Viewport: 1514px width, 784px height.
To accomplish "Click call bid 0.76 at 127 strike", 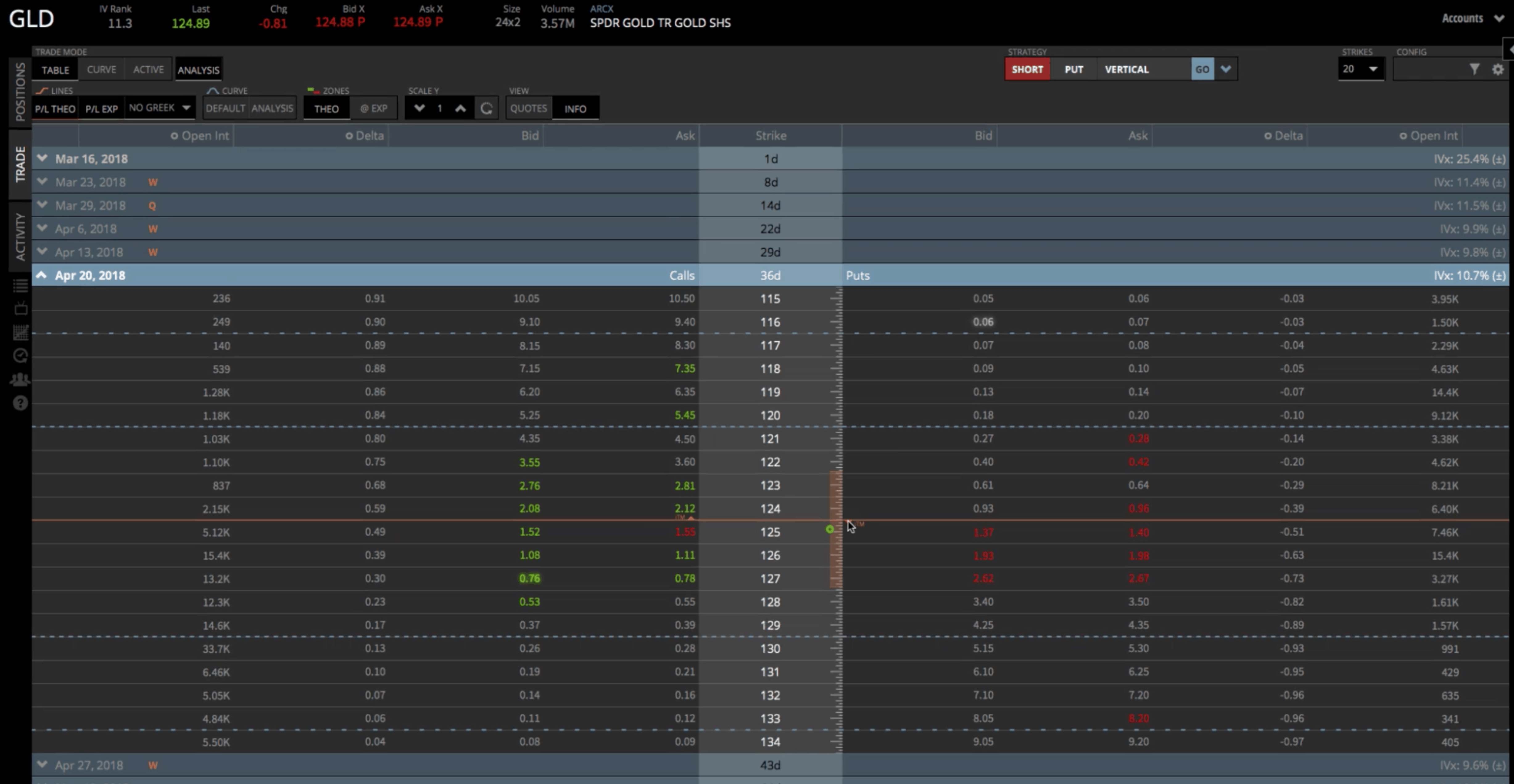I will pyautogui.click(x=529, y=579).
